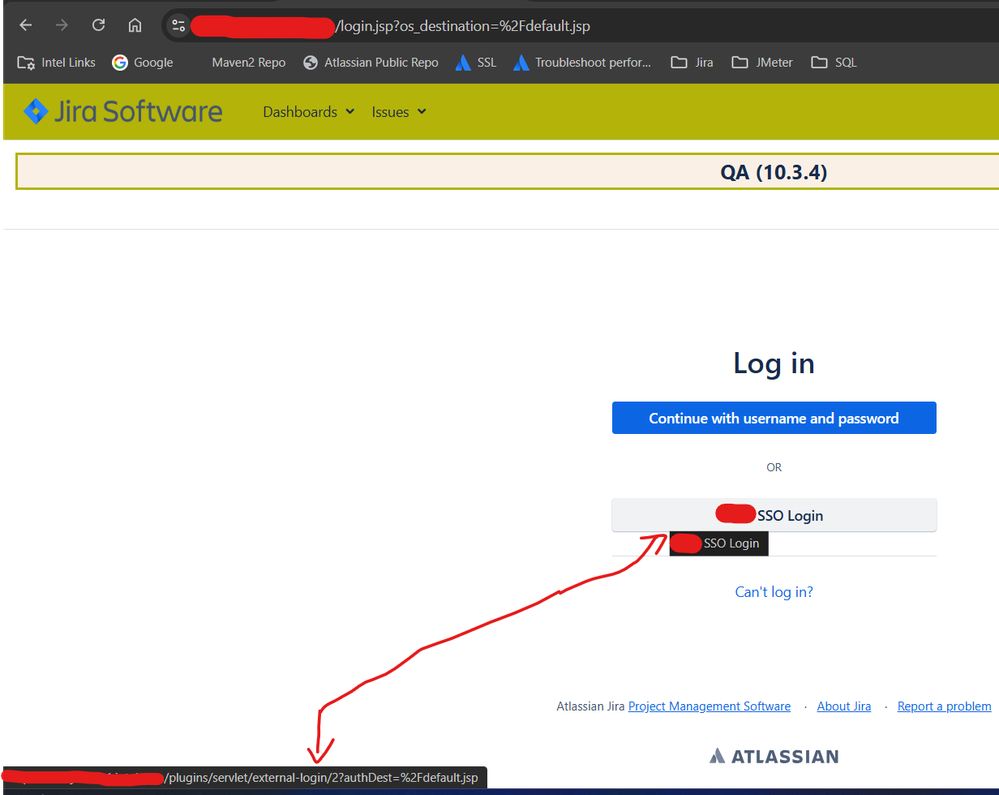The height and width of the screenshot is (795, 999).
Task: Open the Maven2 Repo bookmark
Action: pyautogui.click(x=248, y=62)
